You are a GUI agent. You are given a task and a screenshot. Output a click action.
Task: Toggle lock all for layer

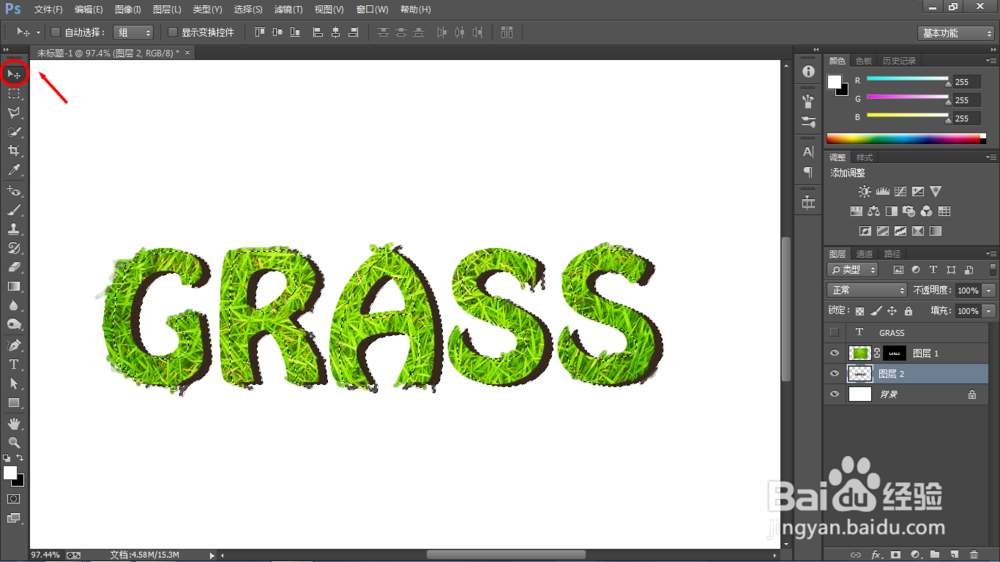[909, 311]
